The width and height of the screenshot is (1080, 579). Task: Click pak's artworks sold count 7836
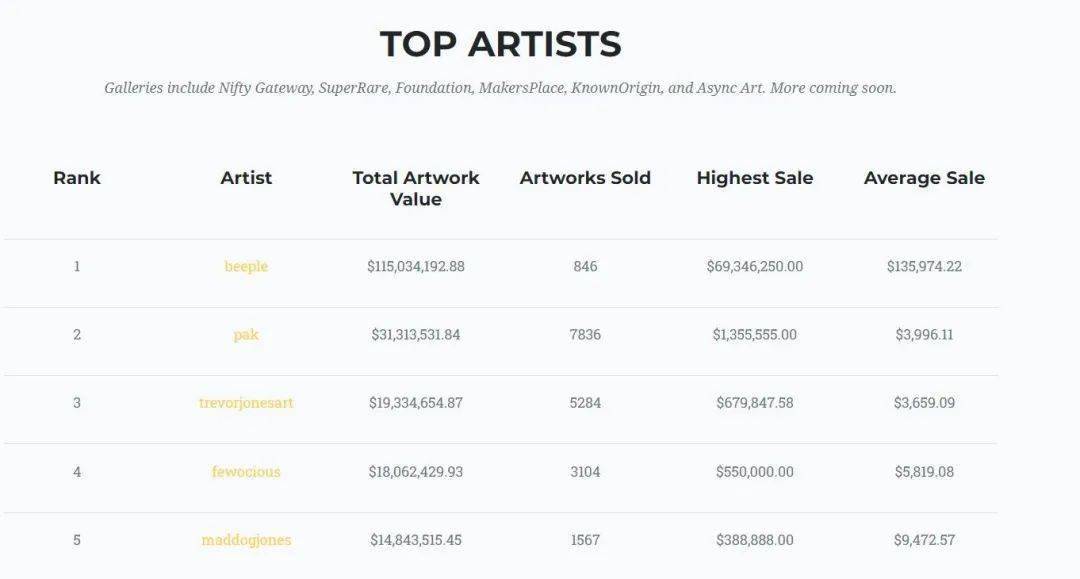point(585,334)
